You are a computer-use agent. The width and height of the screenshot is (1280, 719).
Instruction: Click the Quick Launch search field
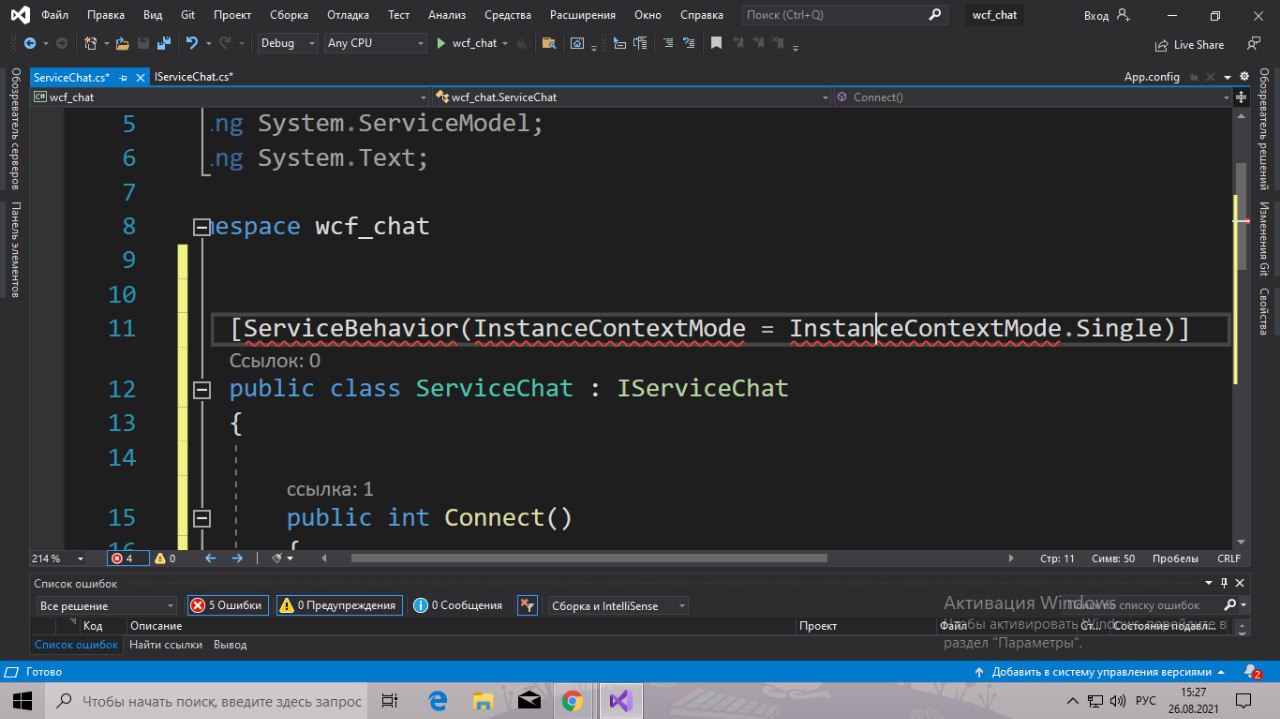(x=843, y=15)
